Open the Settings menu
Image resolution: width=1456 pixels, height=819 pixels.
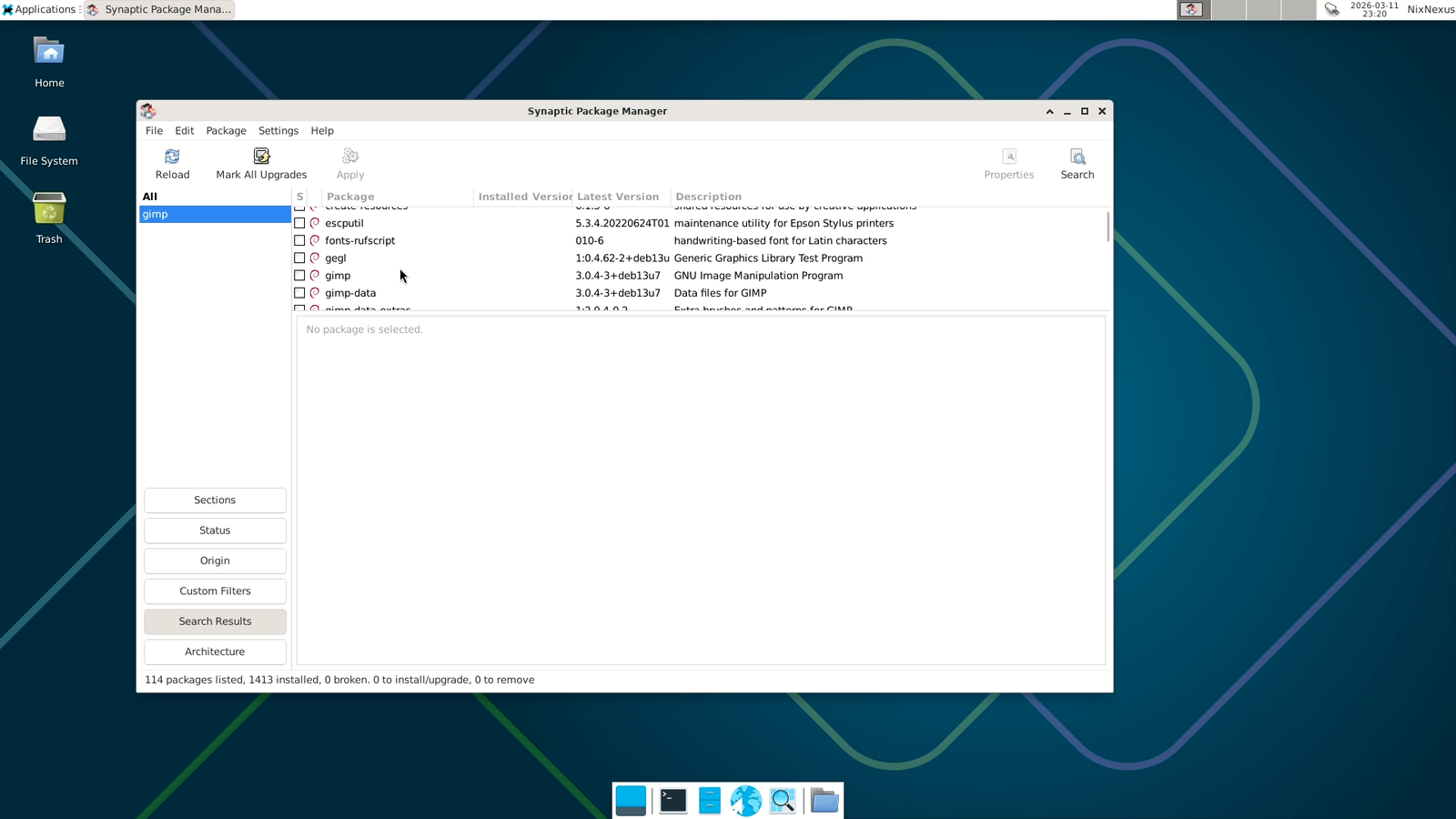point(278,130)
